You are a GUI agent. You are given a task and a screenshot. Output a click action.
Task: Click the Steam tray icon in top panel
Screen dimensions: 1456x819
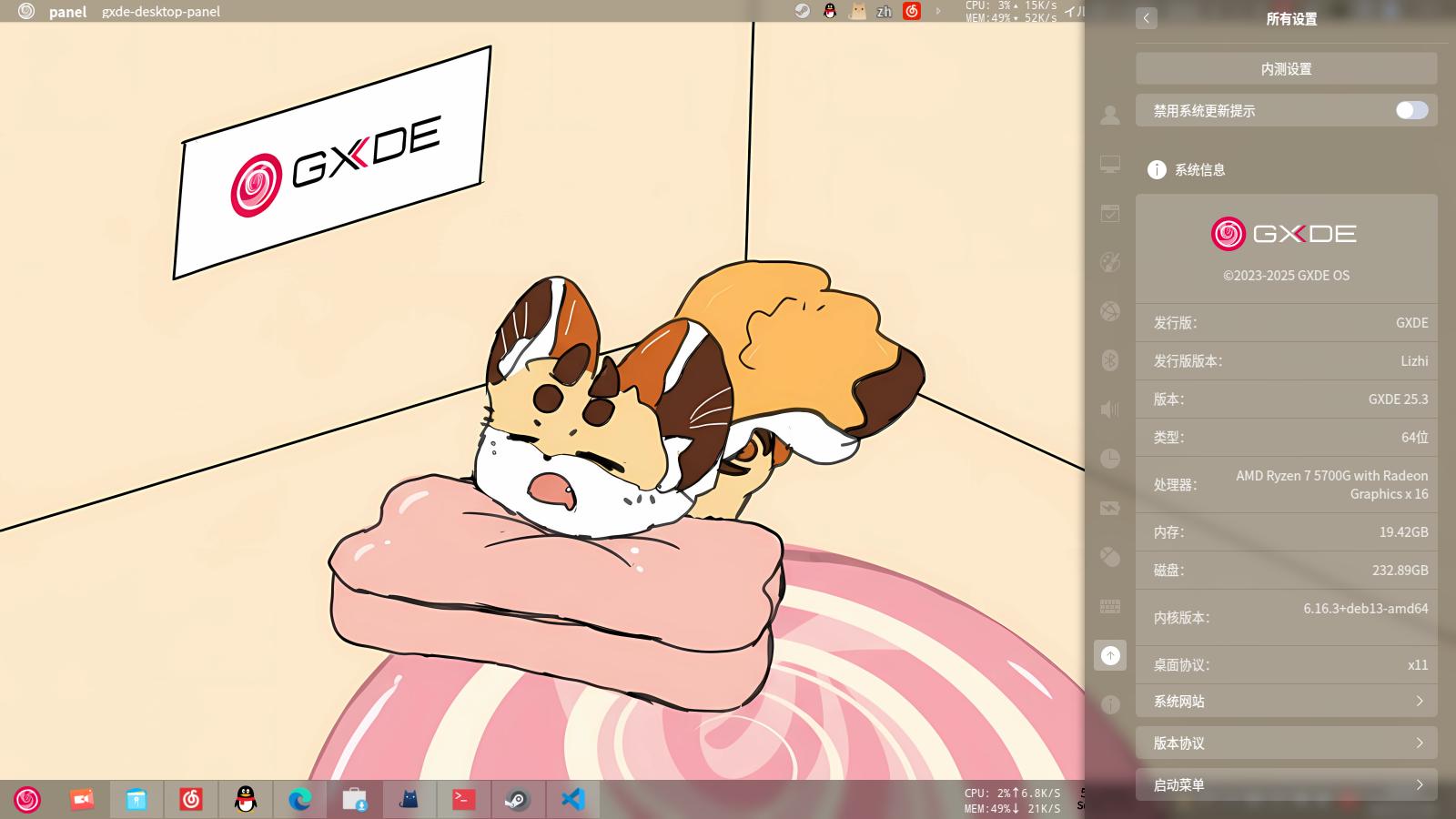(803, 11)
